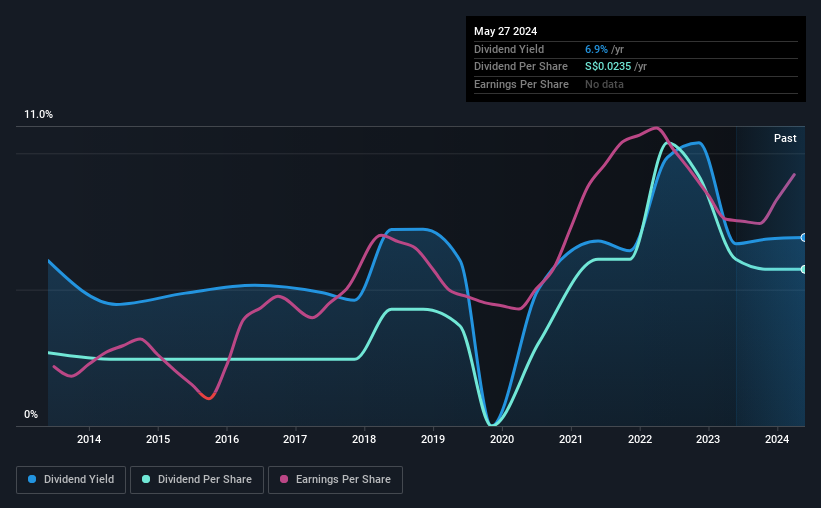The image size is (821, 508).
Task: Select the 2022 x-axis label
Action: [640, 439]
